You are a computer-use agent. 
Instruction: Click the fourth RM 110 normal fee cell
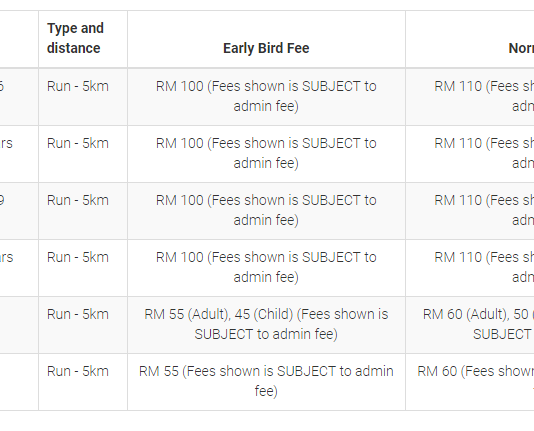click(470, 268)
